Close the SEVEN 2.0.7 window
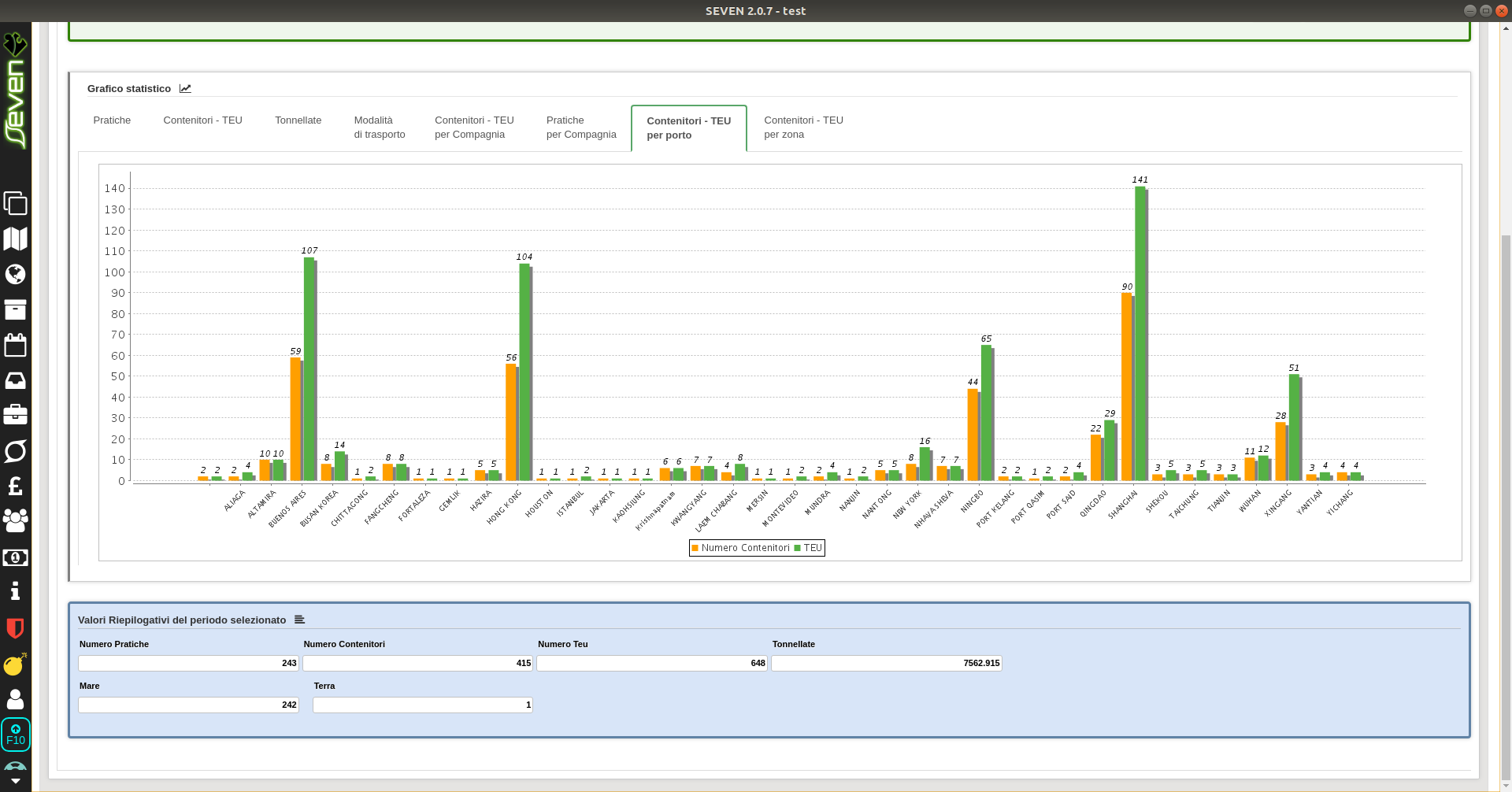 (x=1501, y=10)
